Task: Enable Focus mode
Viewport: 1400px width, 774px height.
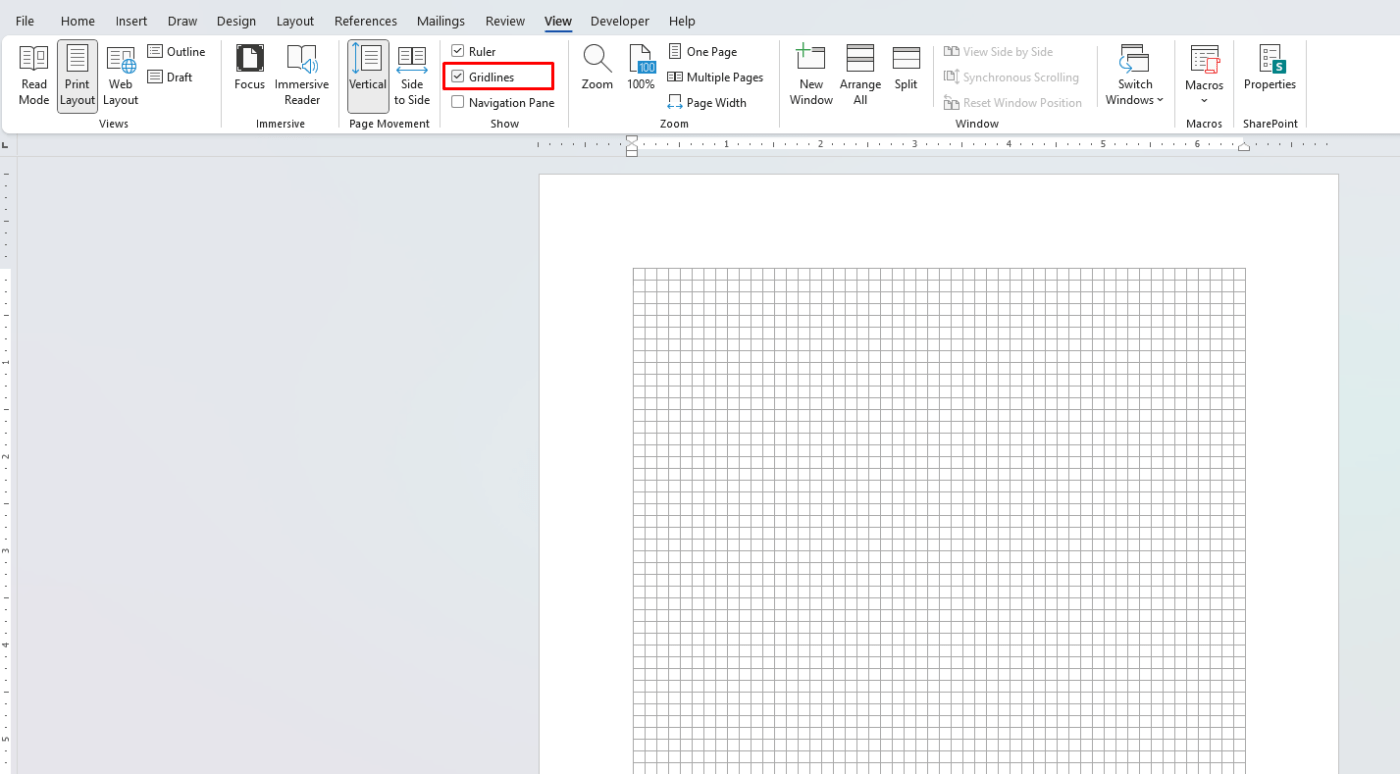Action: tap(250, 68)
